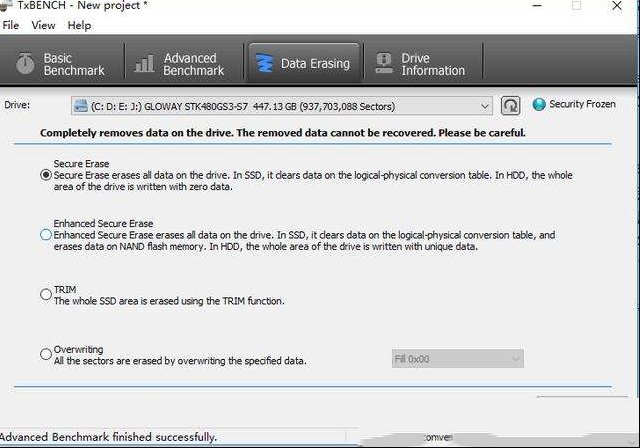Image resolution: width=640 pixels, height=448 pixels.
Task: Expand the Drive selection dropdown arrow
Action: point(484,106)
